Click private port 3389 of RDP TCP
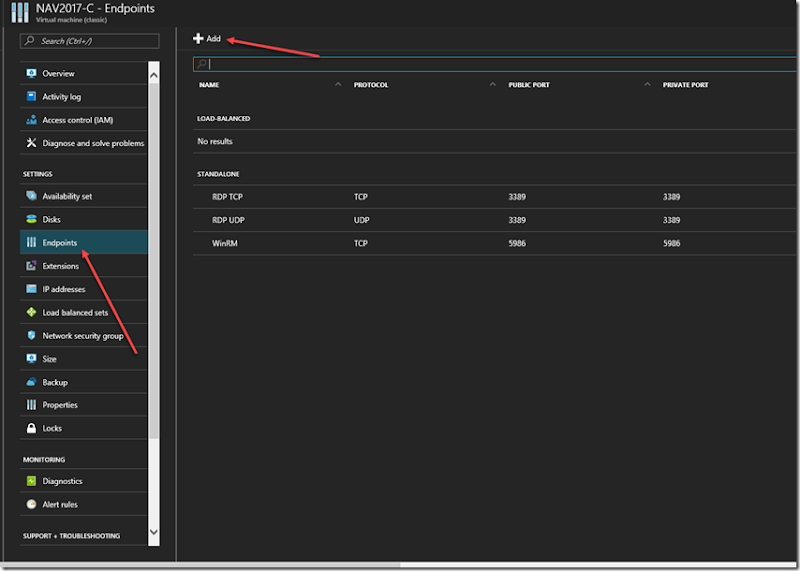Screen dimensions: 800x571 pos(671,196)
